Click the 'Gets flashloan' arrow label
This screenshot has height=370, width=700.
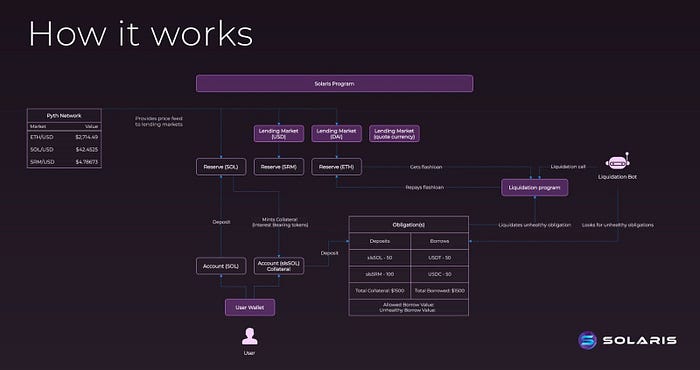[426, 167]
